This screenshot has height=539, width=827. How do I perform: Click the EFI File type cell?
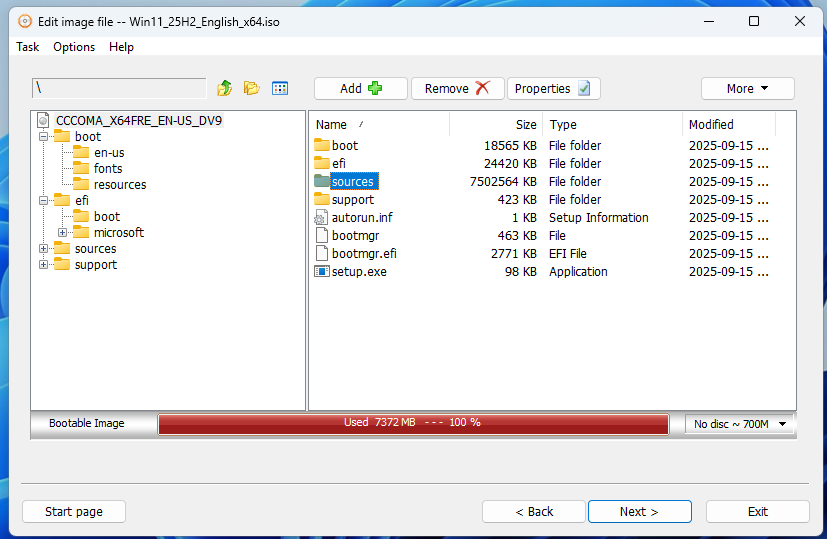pyautogui.click(x=568, y=254)
